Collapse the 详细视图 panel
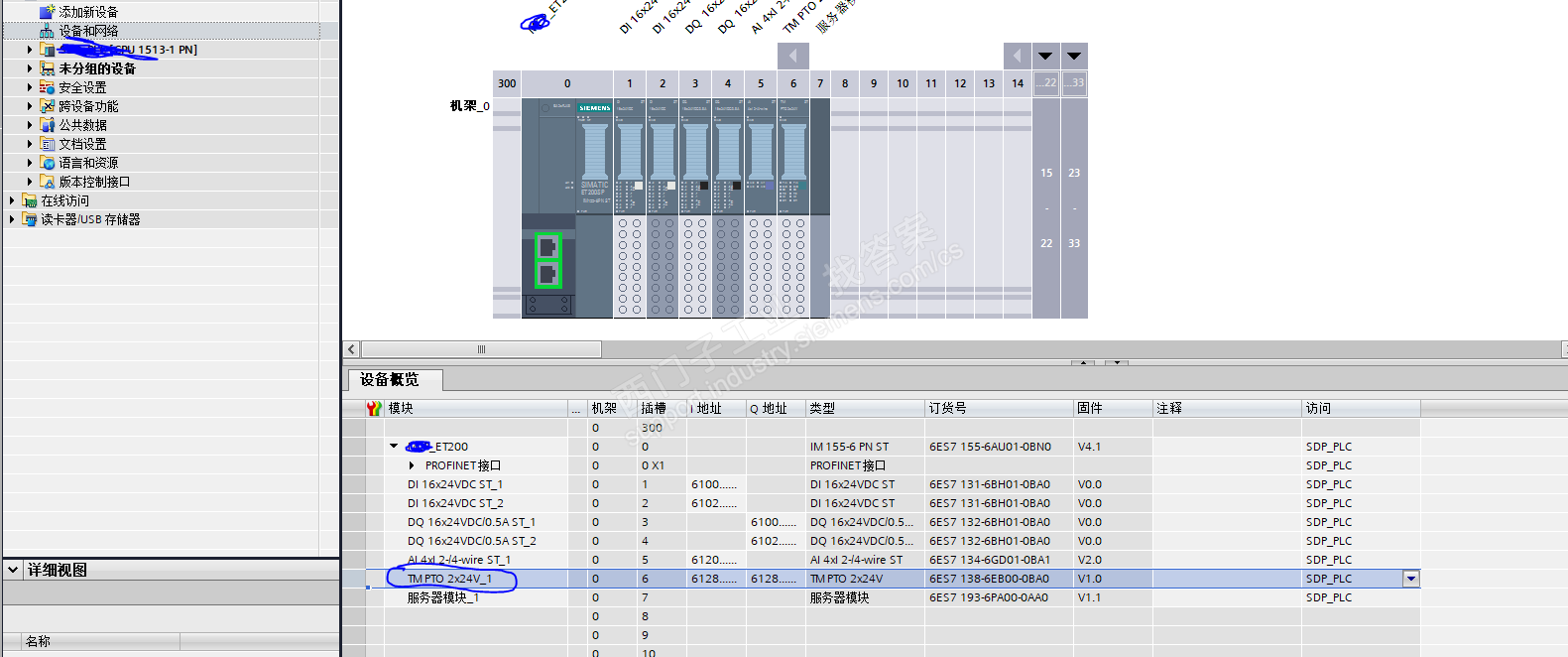 point(13,570)
